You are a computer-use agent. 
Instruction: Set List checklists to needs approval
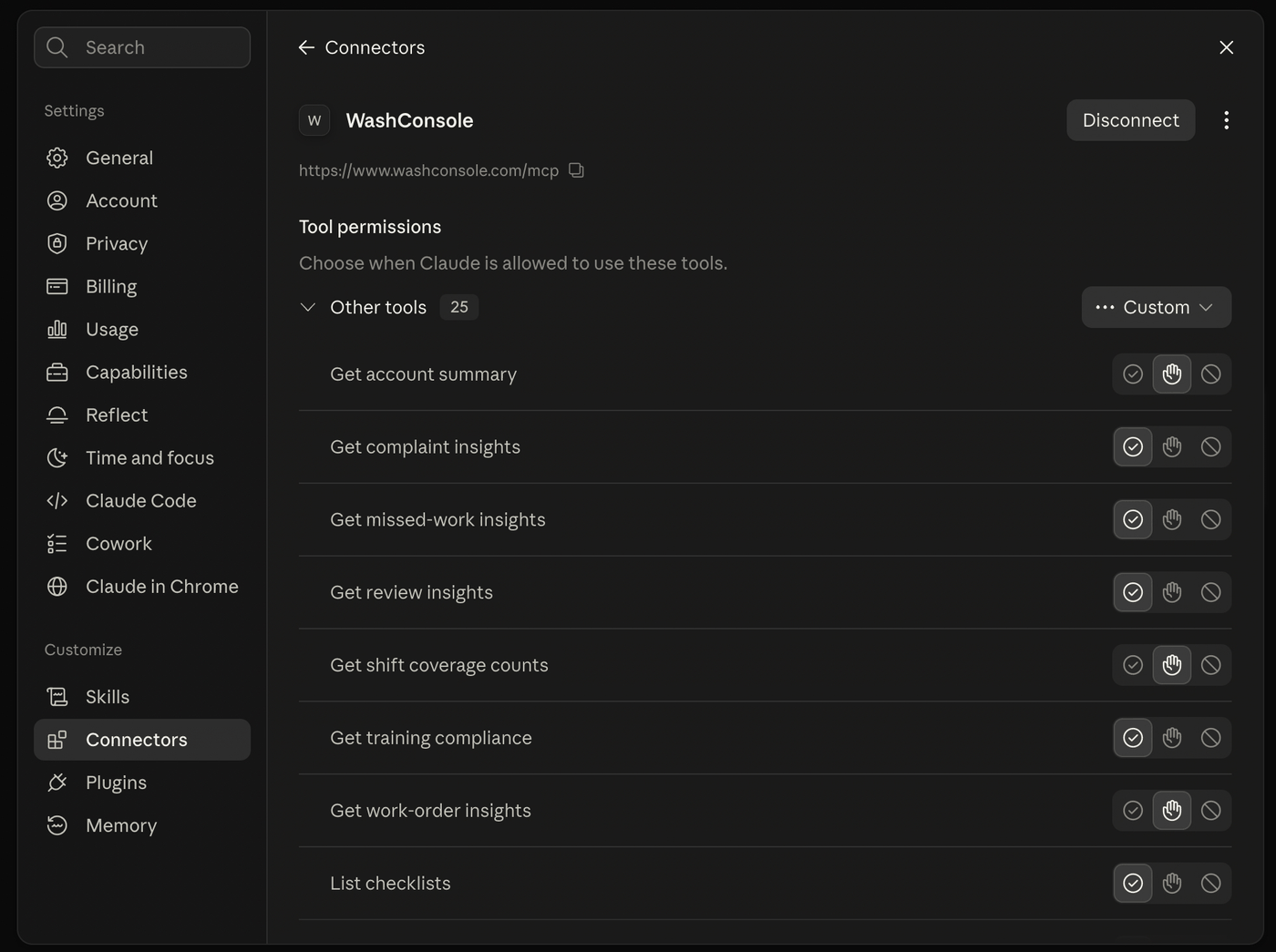1172,884
